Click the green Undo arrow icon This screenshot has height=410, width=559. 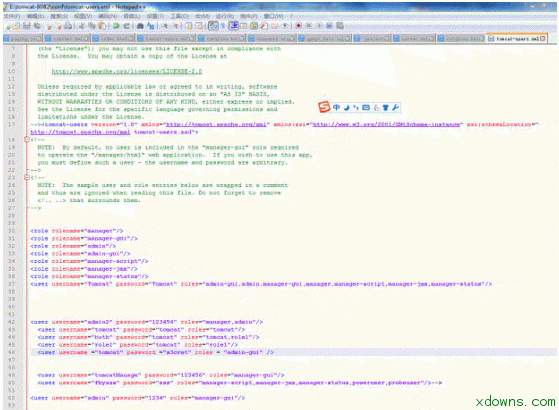(116, 26)
